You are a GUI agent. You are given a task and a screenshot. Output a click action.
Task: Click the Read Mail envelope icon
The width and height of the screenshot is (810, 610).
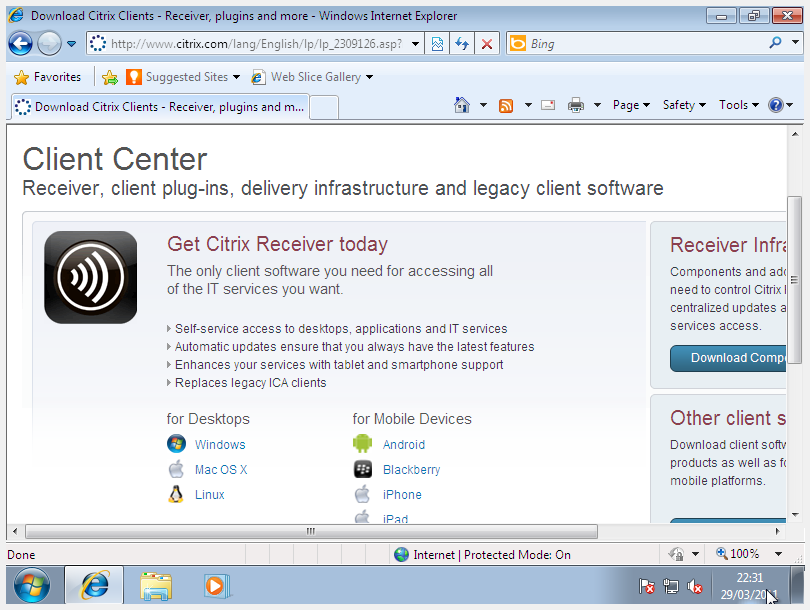pyautogui.click(x=548, y=105)
